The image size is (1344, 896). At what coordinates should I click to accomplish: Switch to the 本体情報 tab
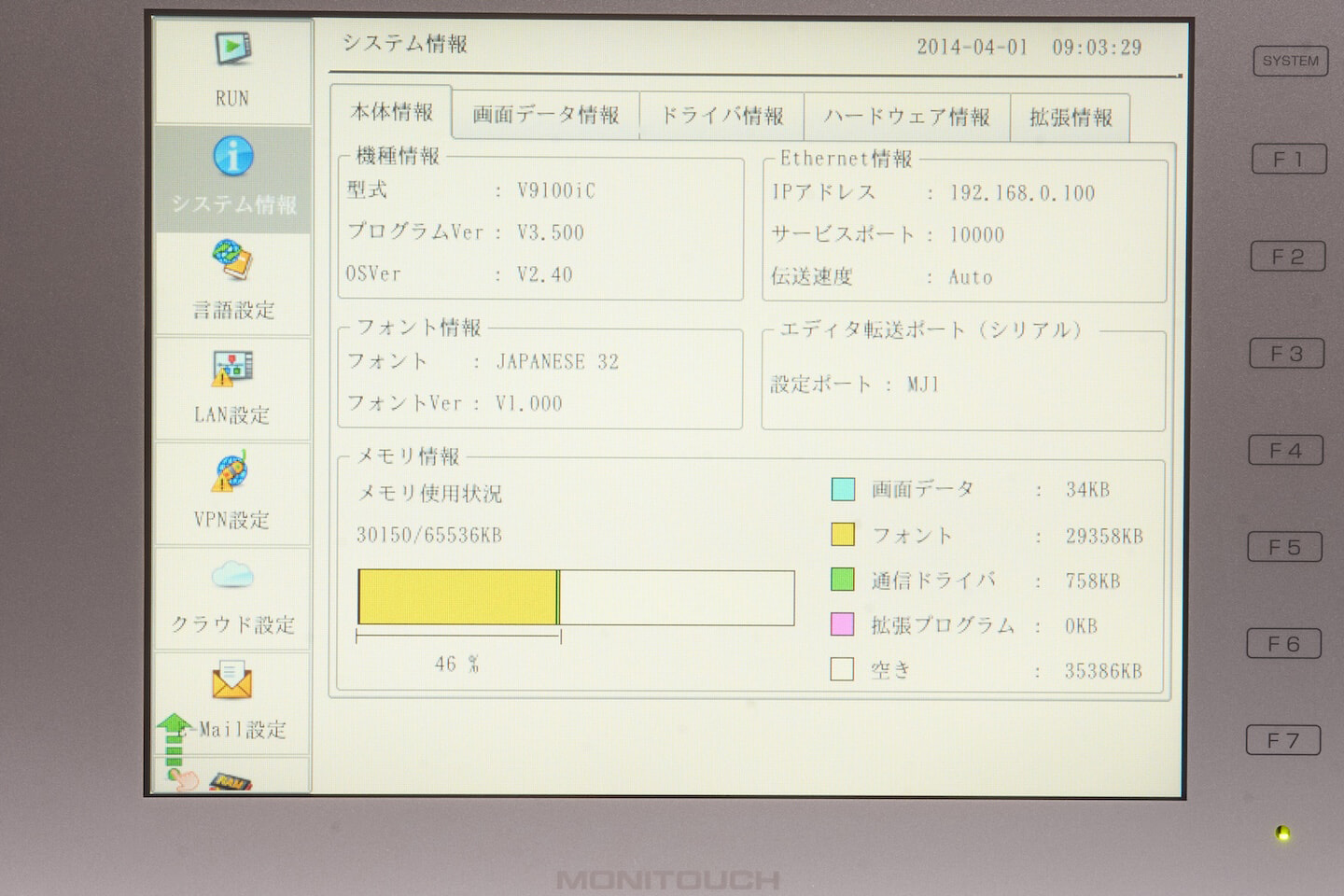tap(391, 113)
